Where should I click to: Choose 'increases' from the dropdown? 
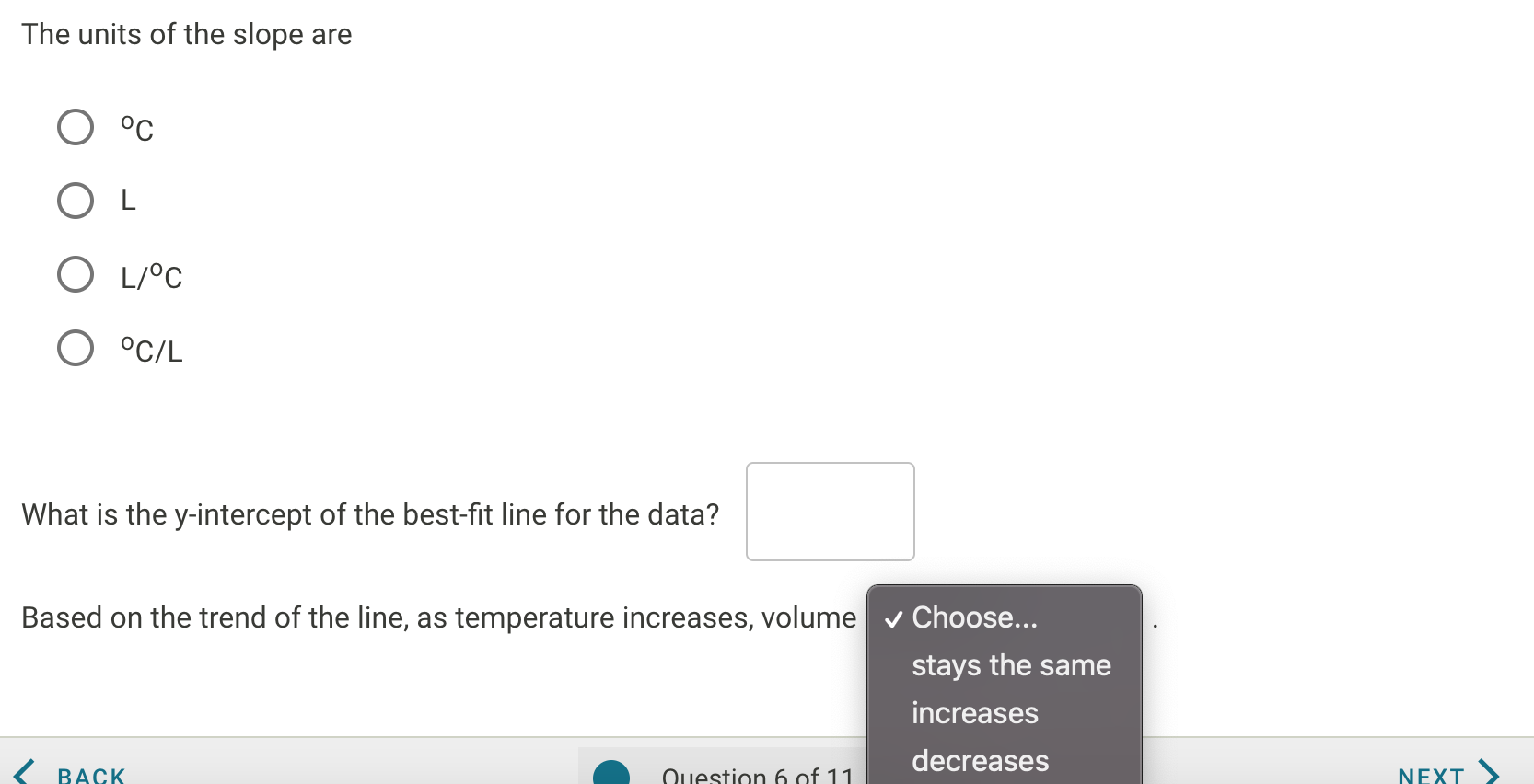click(974, 713)
